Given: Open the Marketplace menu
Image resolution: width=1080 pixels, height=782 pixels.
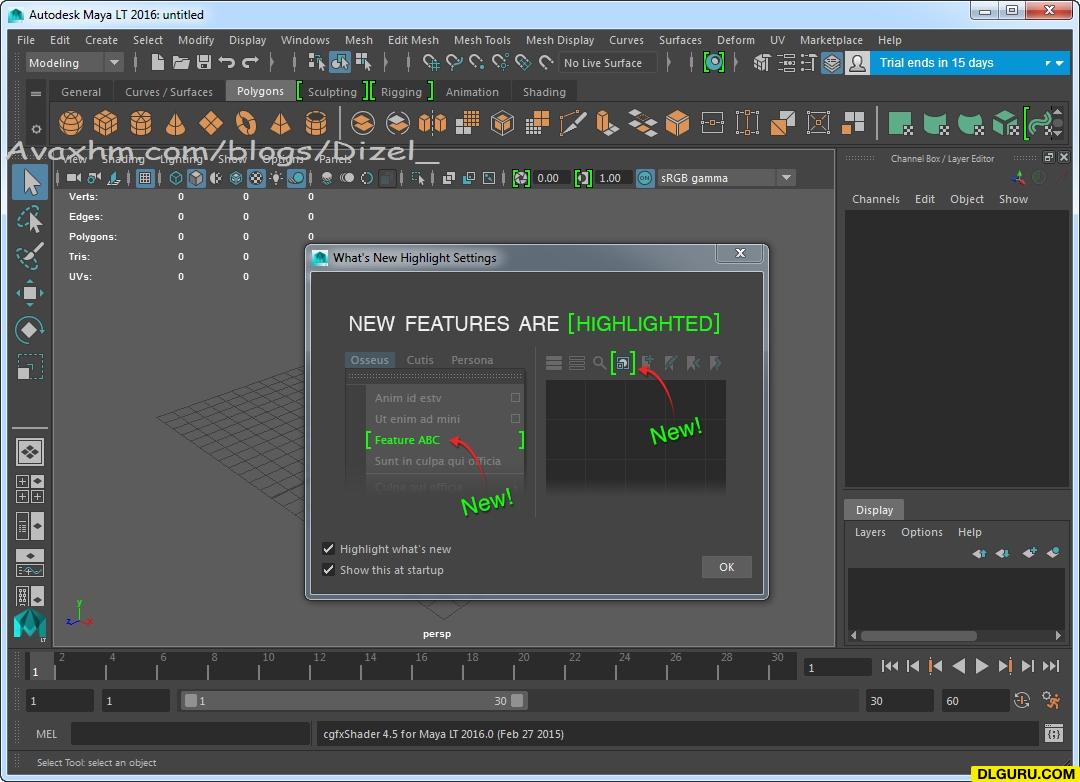Looking at the screenshot, I should point(831,40).
